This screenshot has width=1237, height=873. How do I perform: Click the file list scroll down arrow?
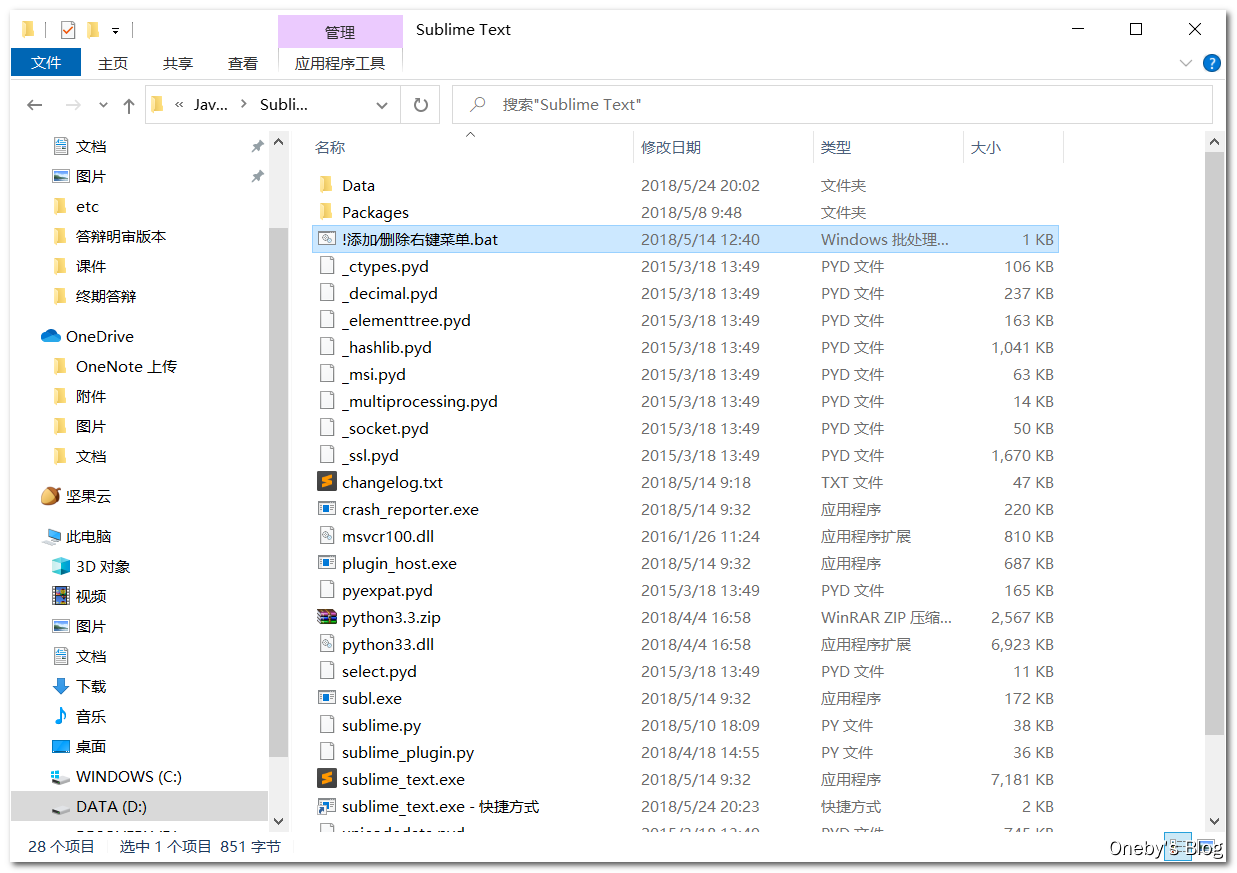(x=1214, y=821)
